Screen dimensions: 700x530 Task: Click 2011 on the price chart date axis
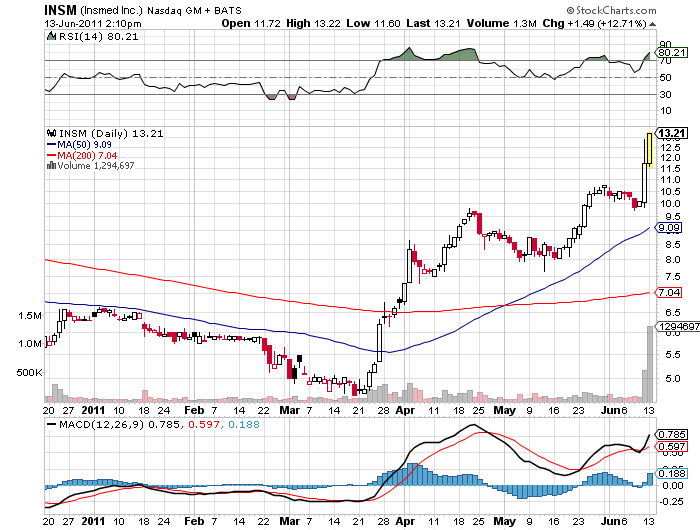click(93, 410)
